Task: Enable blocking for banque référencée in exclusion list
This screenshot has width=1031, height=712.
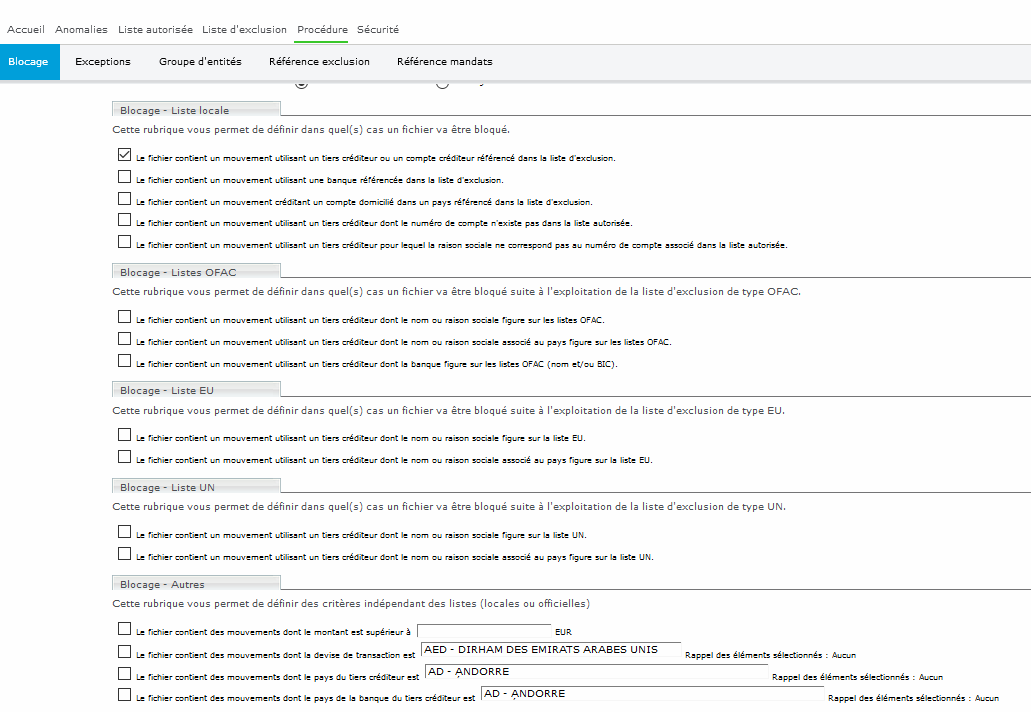Action: pyautogui.click(x=124, y=177)
